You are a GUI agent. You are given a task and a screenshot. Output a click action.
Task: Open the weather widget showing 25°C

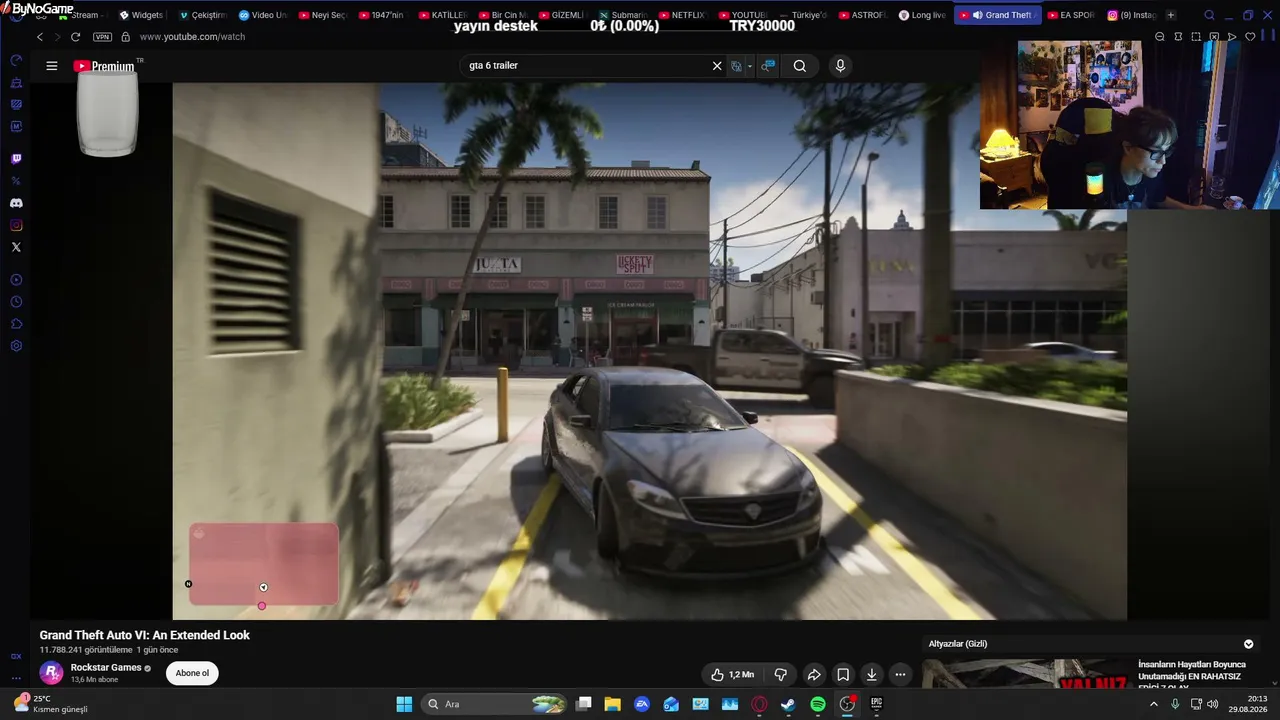point(50,704)
